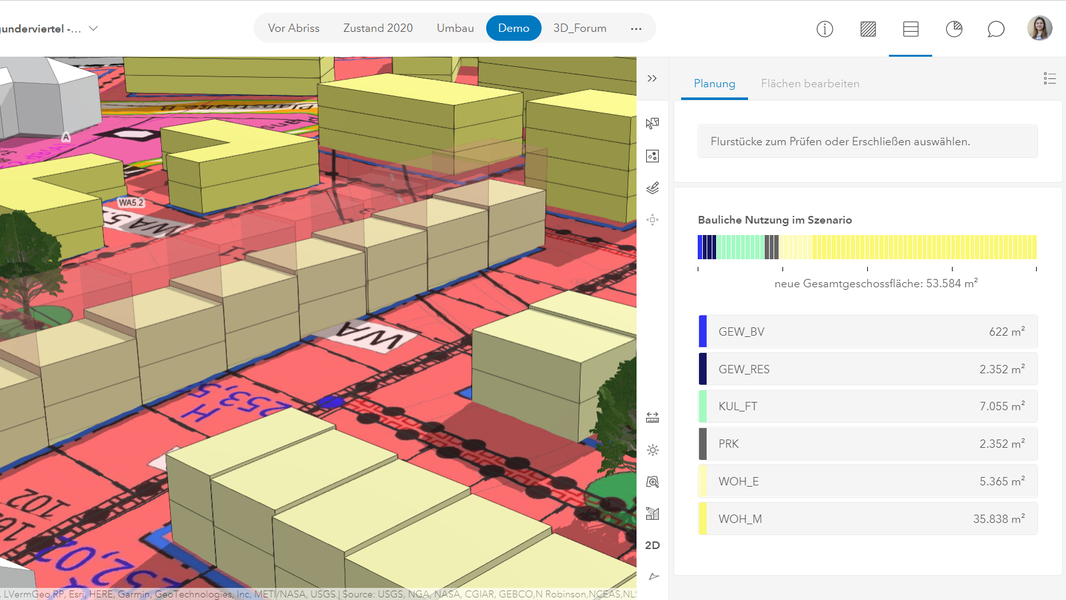Open the daylight sun tool
1066x600 pixels.
[x=653, y=450]
